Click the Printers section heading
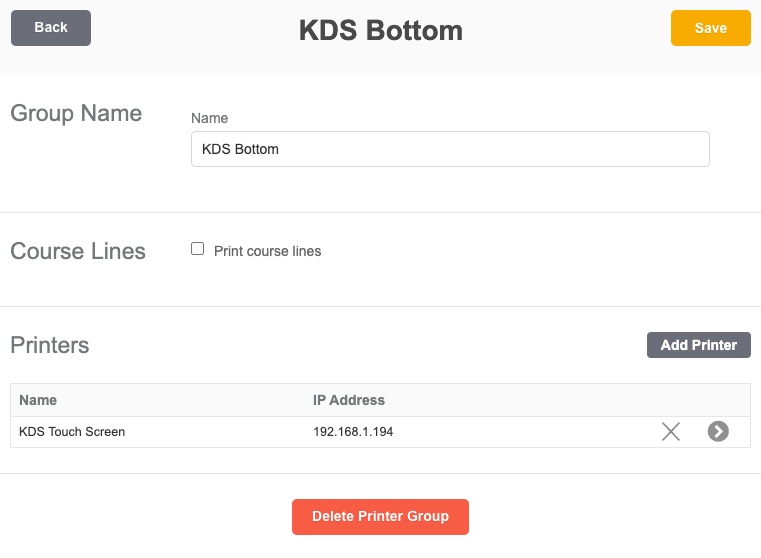This screenshot has width=761, height=558. (50, 345)
